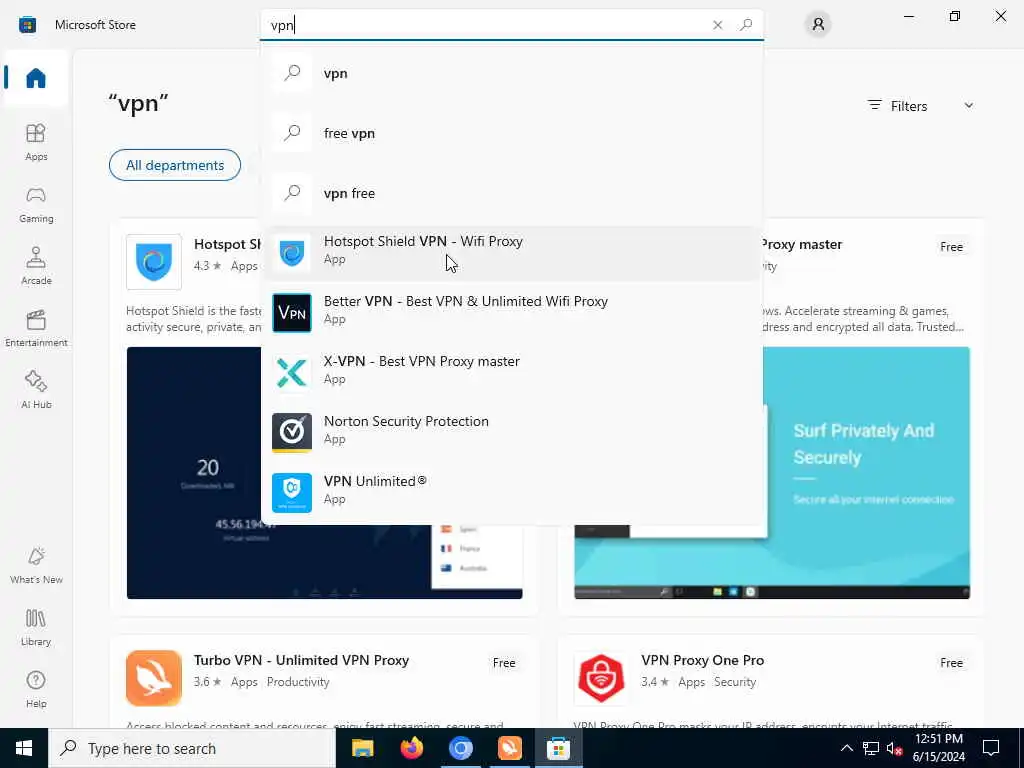Open the notification center icon

[991, 748]
